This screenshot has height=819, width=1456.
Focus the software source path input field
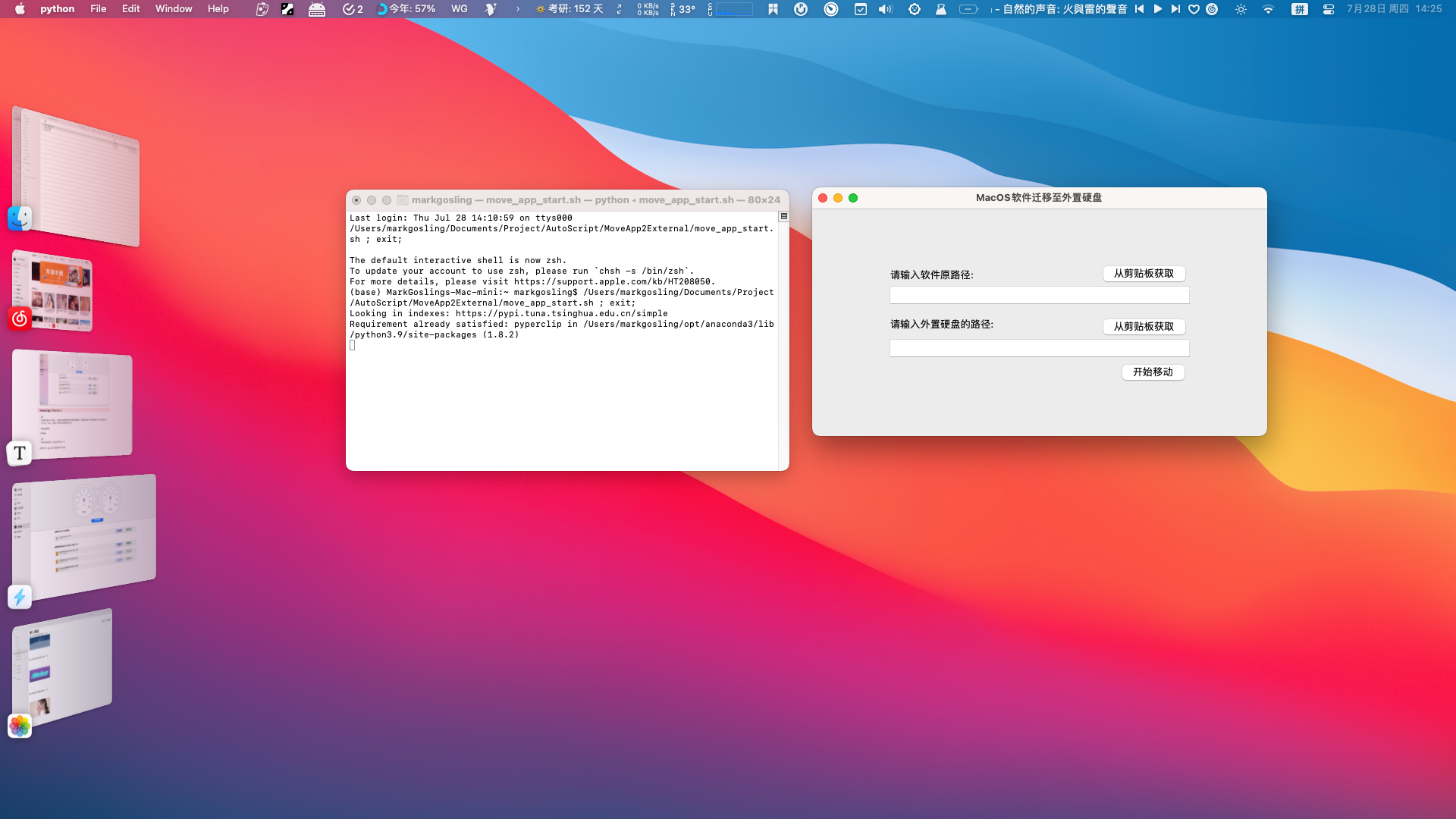[1039, 295]
